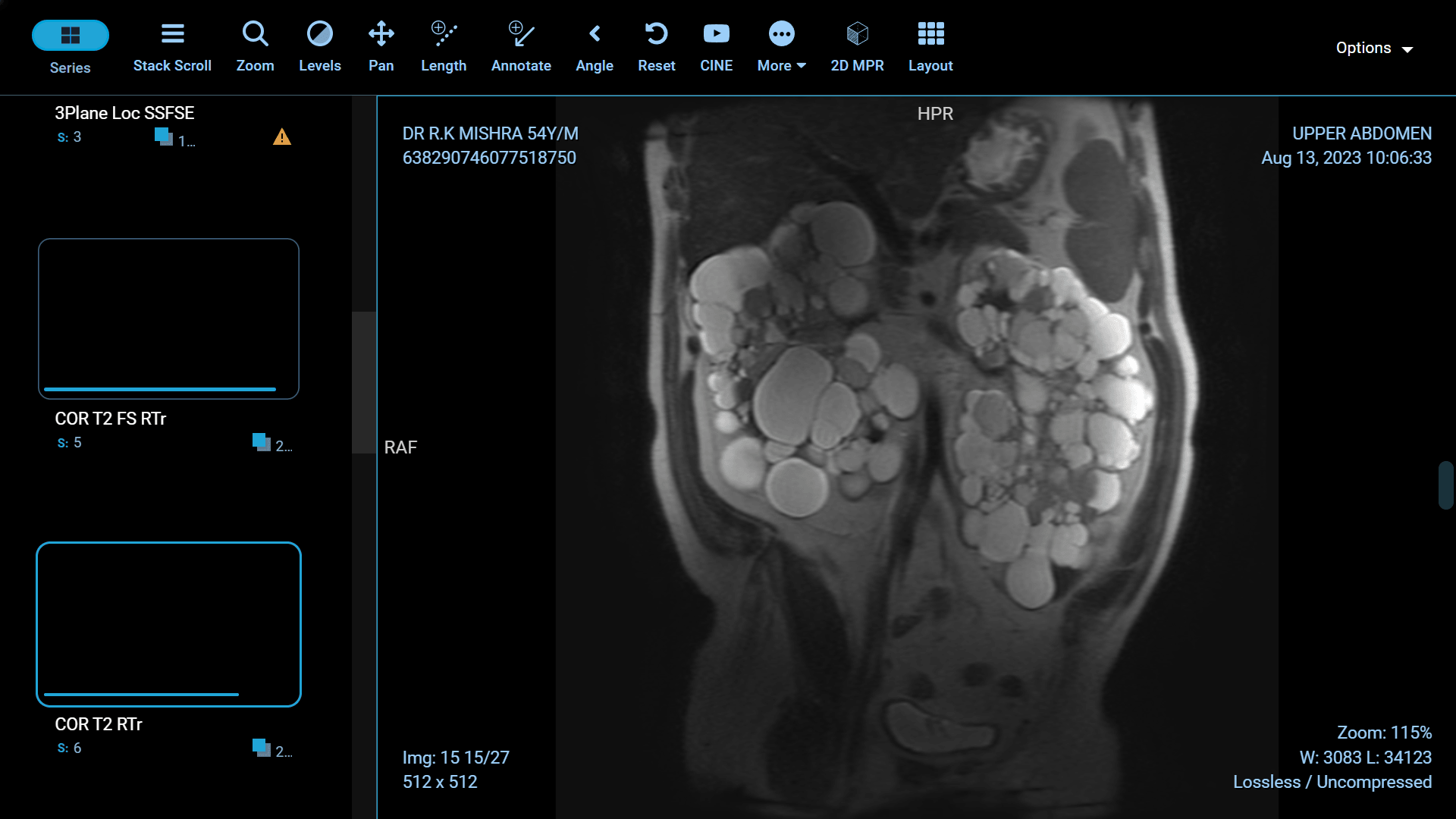The width and height of the screenshot is (1456, 819).
Task: Toggle Stack Scroll mode
Action: click(172, 45)
